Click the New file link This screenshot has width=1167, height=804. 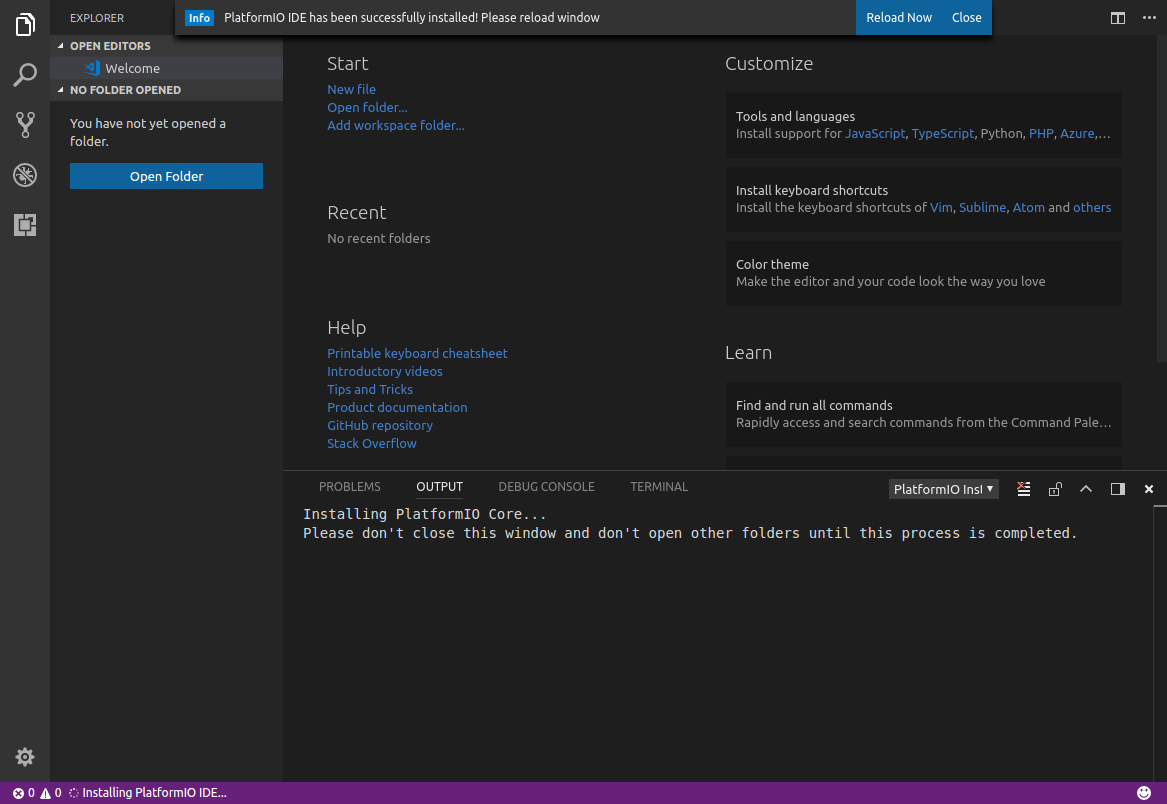pyautogui.click(x=351, y=89)
